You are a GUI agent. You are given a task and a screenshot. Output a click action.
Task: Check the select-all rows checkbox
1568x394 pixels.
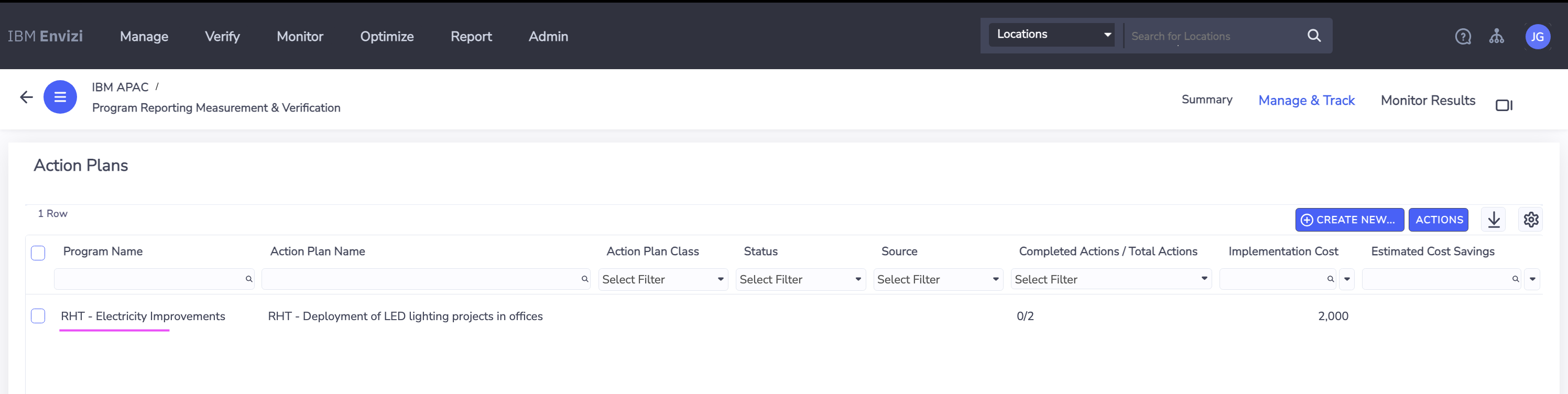pyautogui.click(x=38, y=253)
